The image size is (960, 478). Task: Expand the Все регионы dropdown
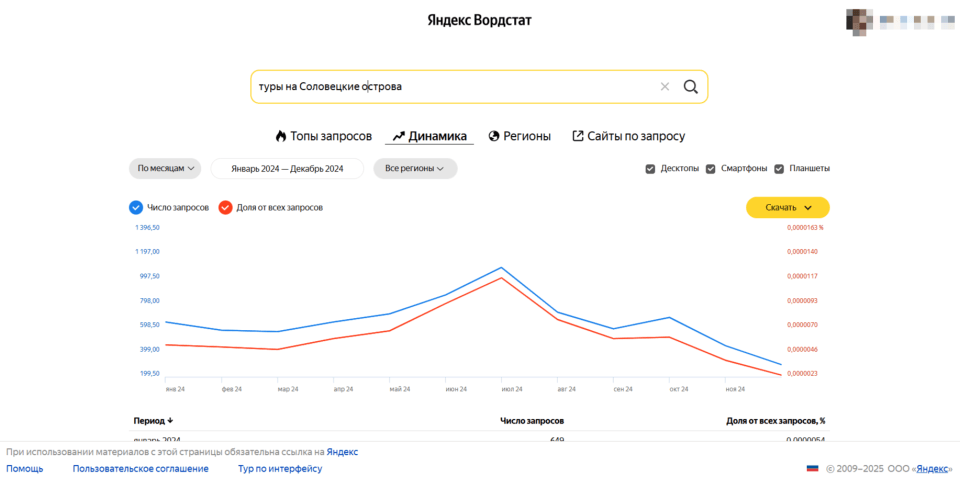click(x=415, y=169)
